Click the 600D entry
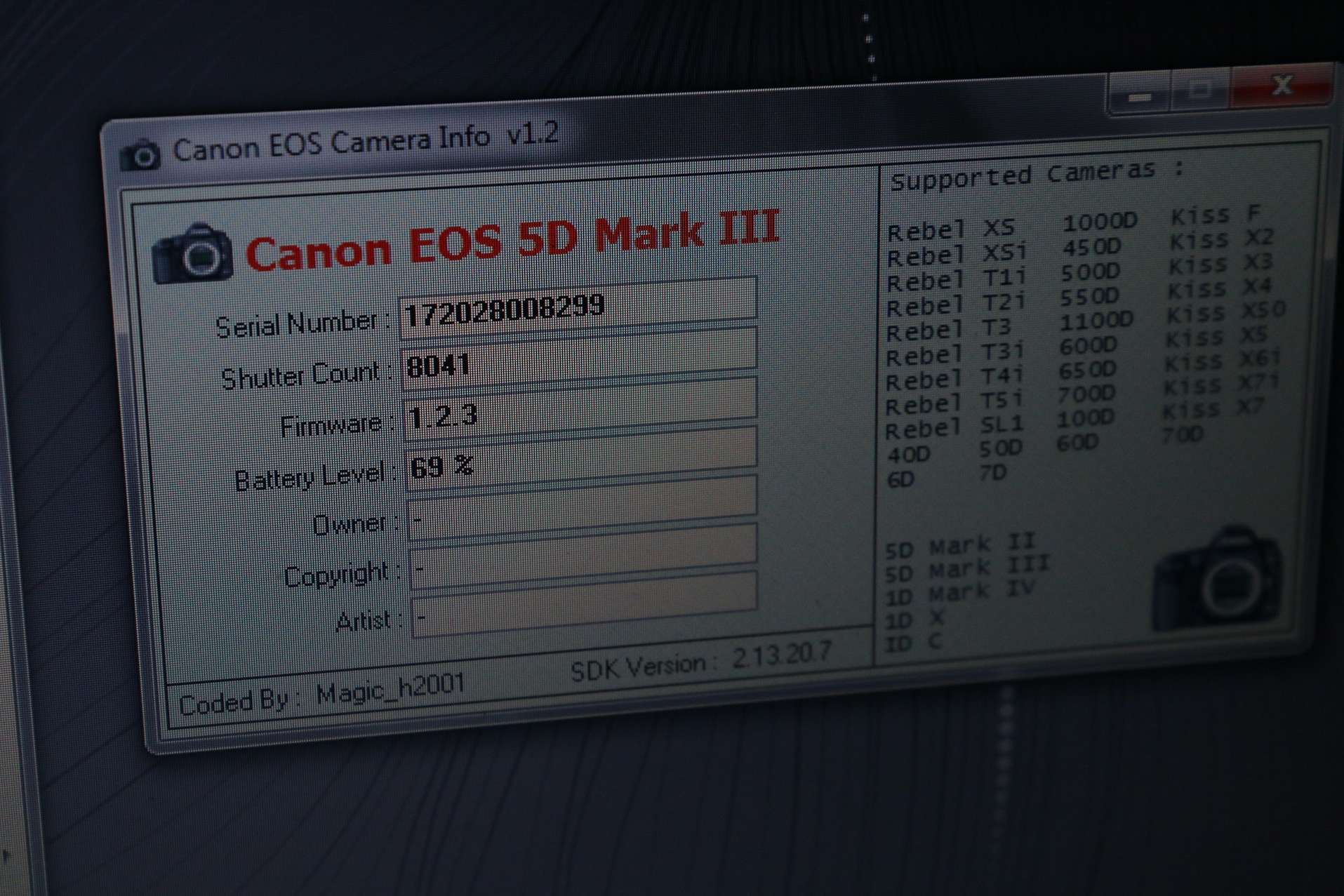Image resolution: width=1344 pixels, height=896 pixels. 1088,345
